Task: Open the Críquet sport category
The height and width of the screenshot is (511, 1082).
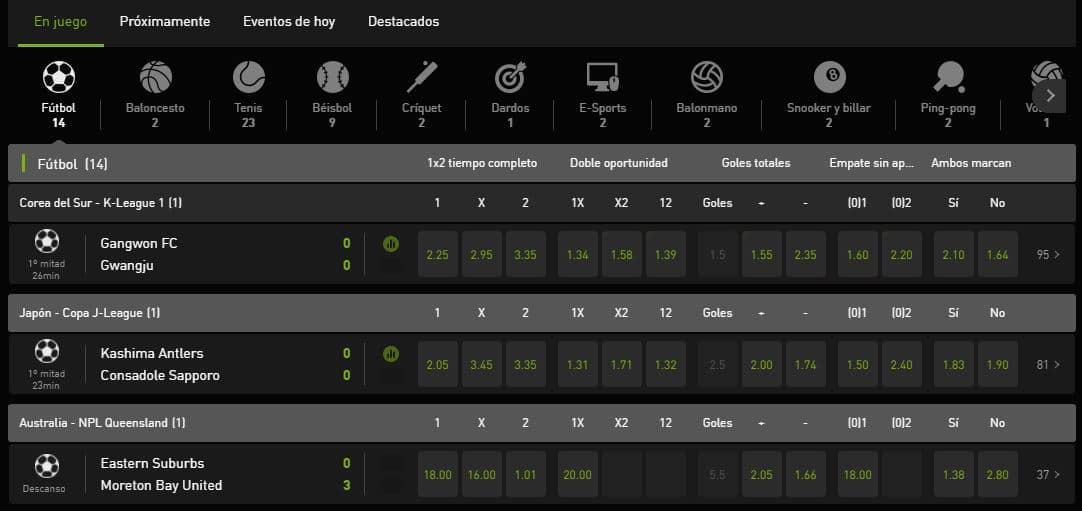Action: point(421,78)
